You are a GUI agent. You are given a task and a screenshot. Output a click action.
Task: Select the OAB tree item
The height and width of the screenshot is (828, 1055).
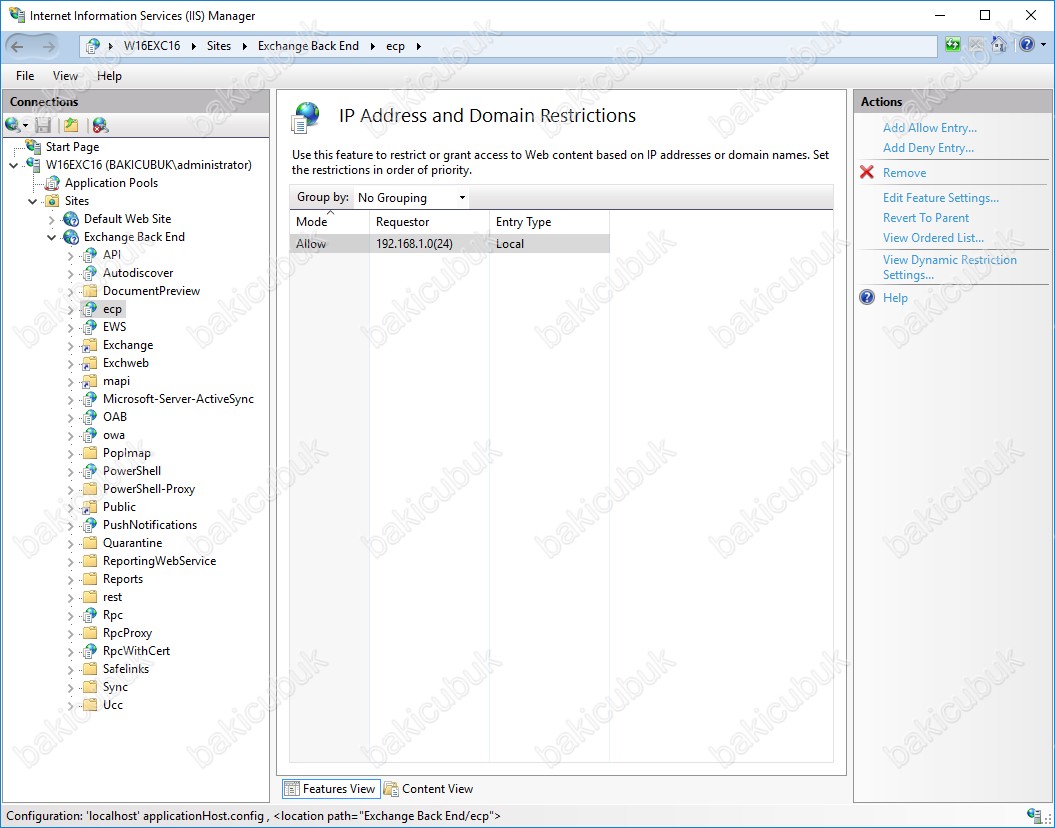click(115, 417)
